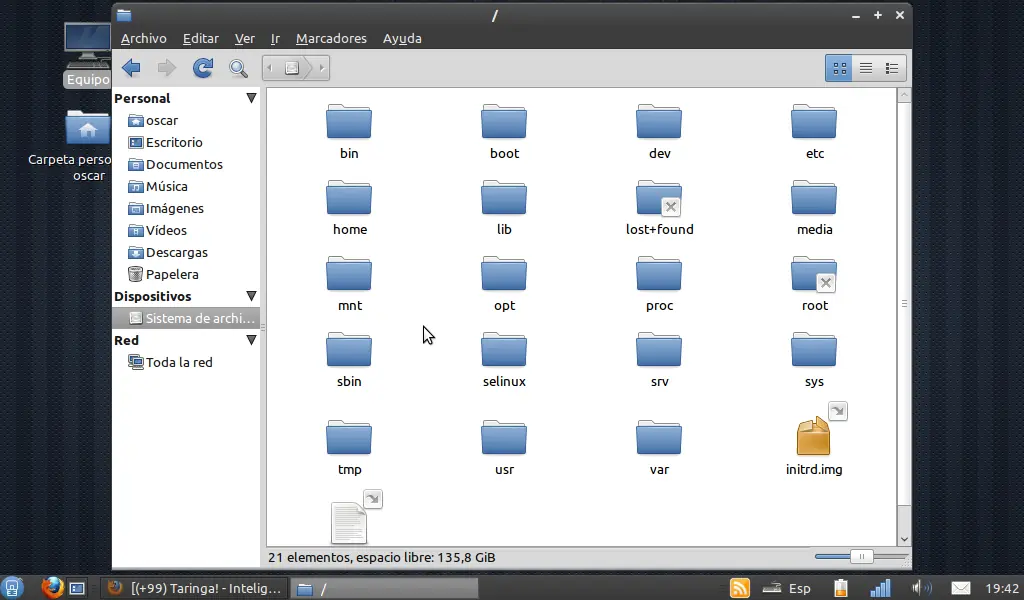The height and width of the screenshot is (600, 1024).
Task: Select the opt folder icon
Action: click(504, 274)
